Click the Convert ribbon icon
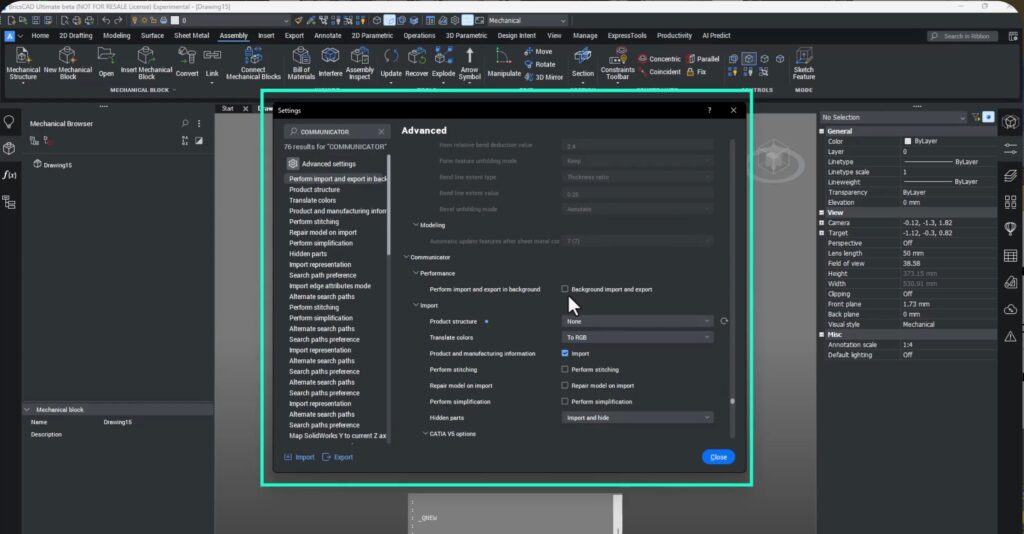Viewport: 1024px width, 534px height. [x=187, y=62]
